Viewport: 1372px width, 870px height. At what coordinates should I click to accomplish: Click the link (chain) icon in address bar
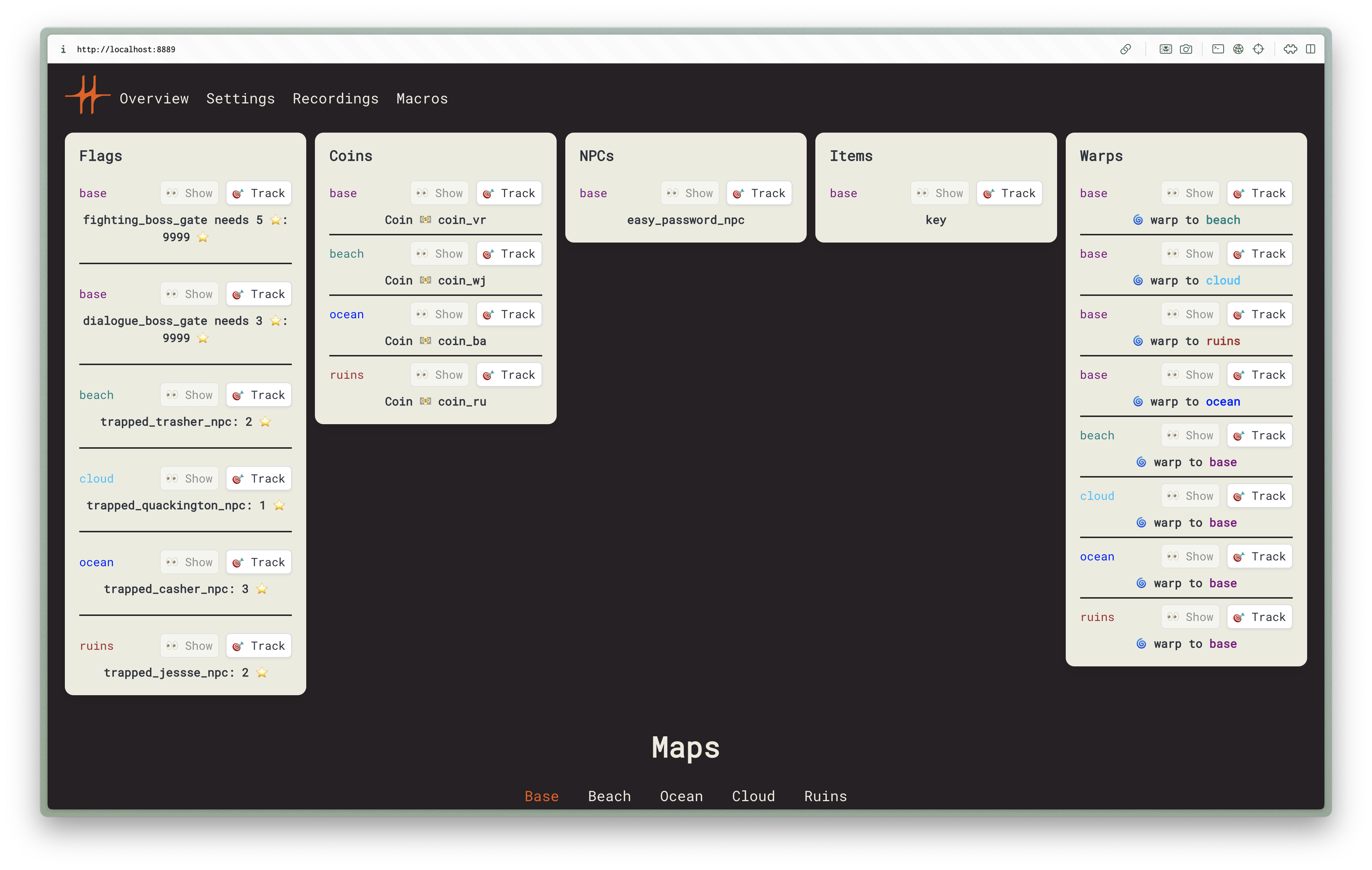click(x=1125, y=49)
